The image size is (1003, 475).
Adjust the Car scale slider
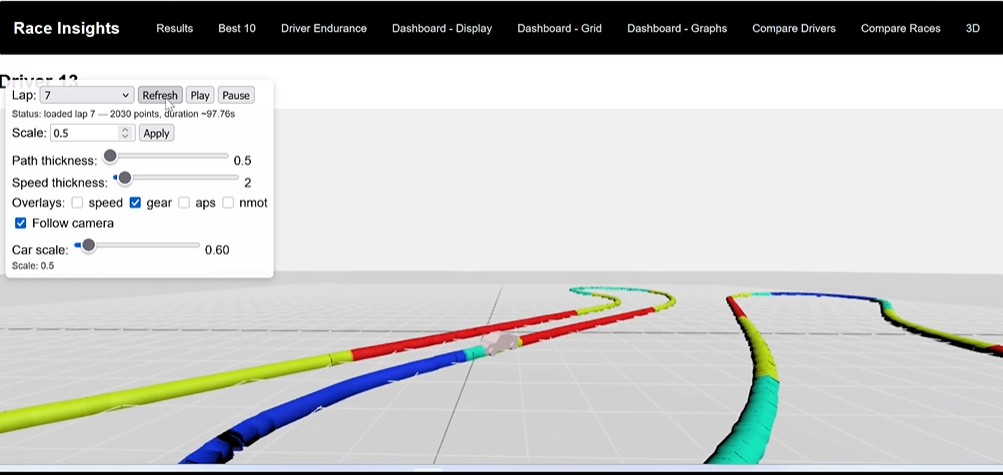coord(137,245)
